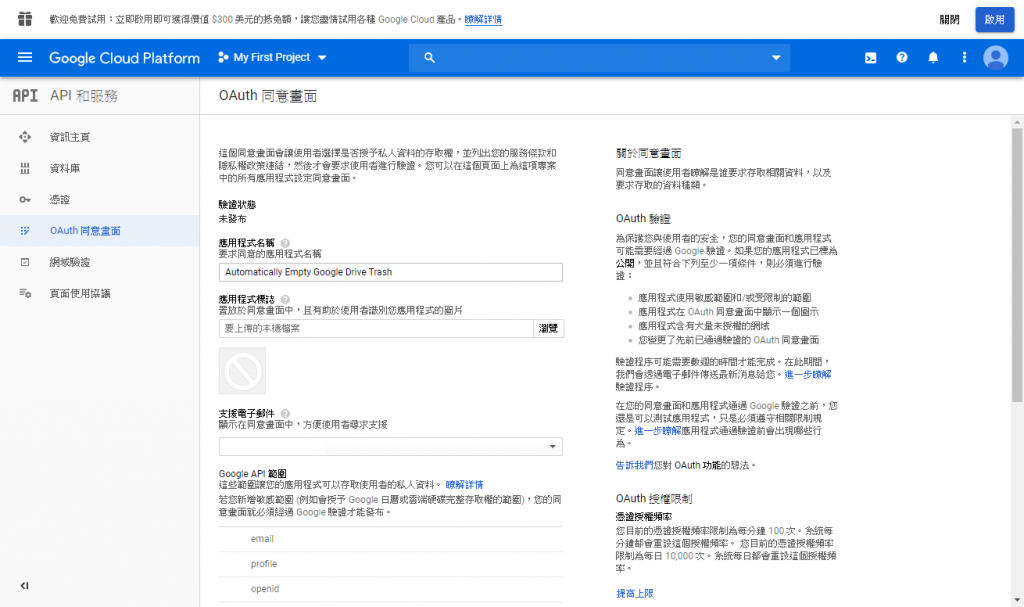
Task: Click the vertical page scrollbar
Action: click(1017, 265)
